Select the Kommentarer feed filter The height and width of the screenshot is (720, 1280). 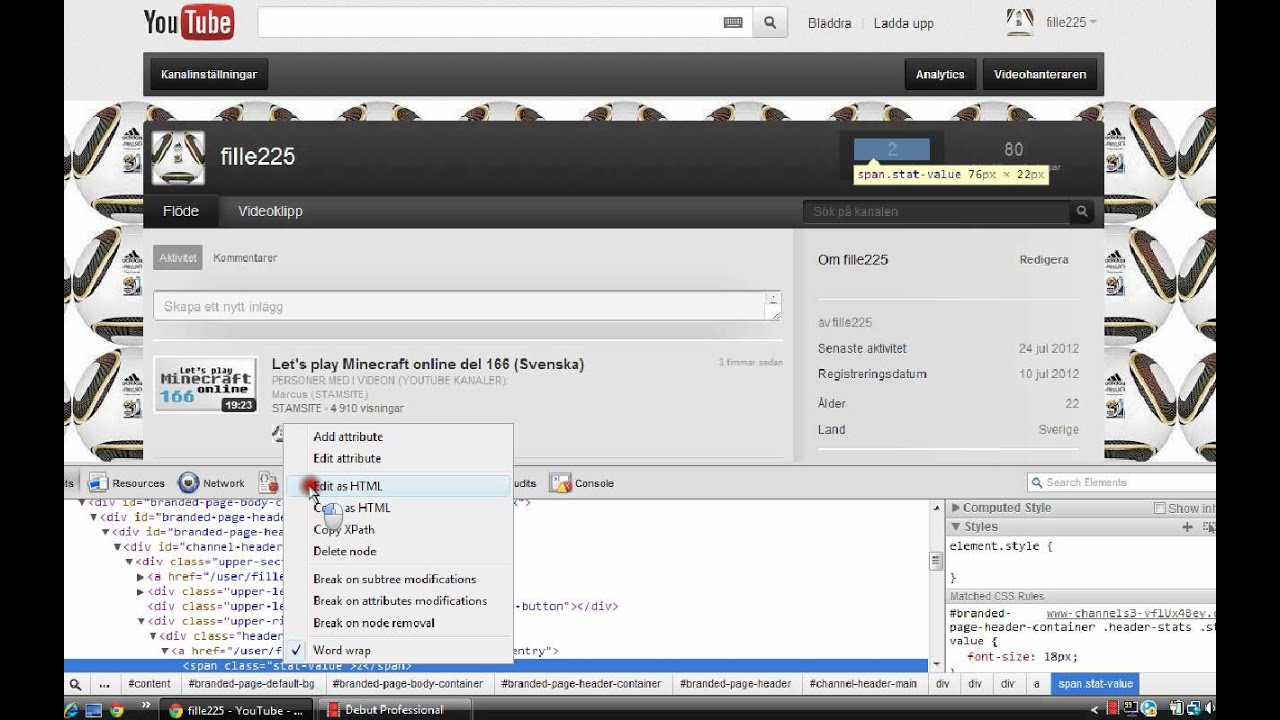[x=245, y=258]
